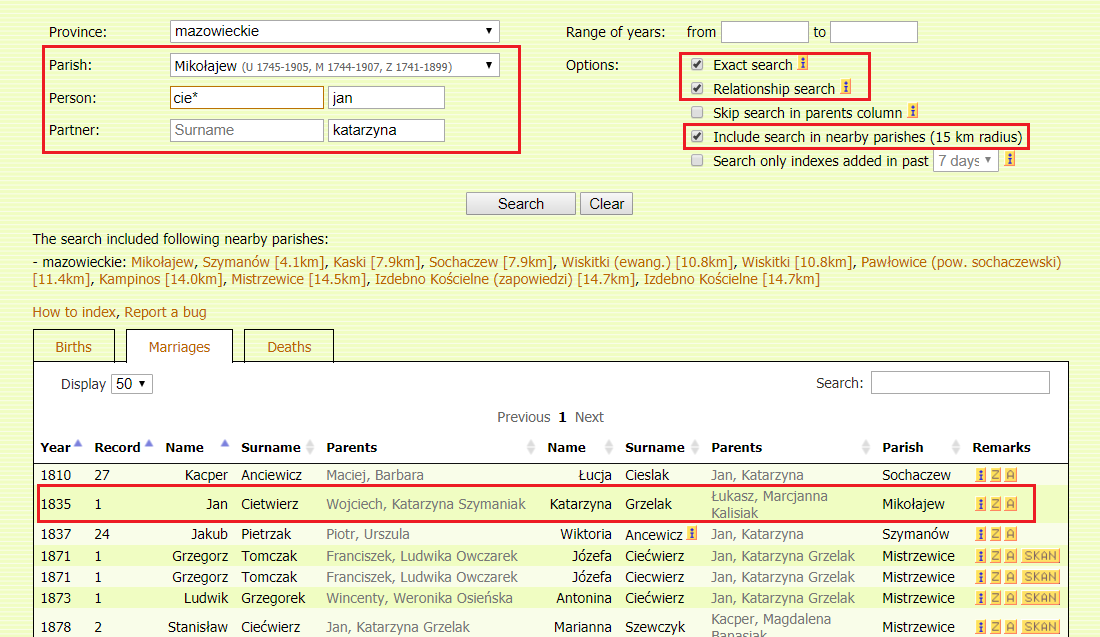This screenshot has height=637, width=1100.
Task: Switch to the Deaths tab
Action: tap(289, 347)
